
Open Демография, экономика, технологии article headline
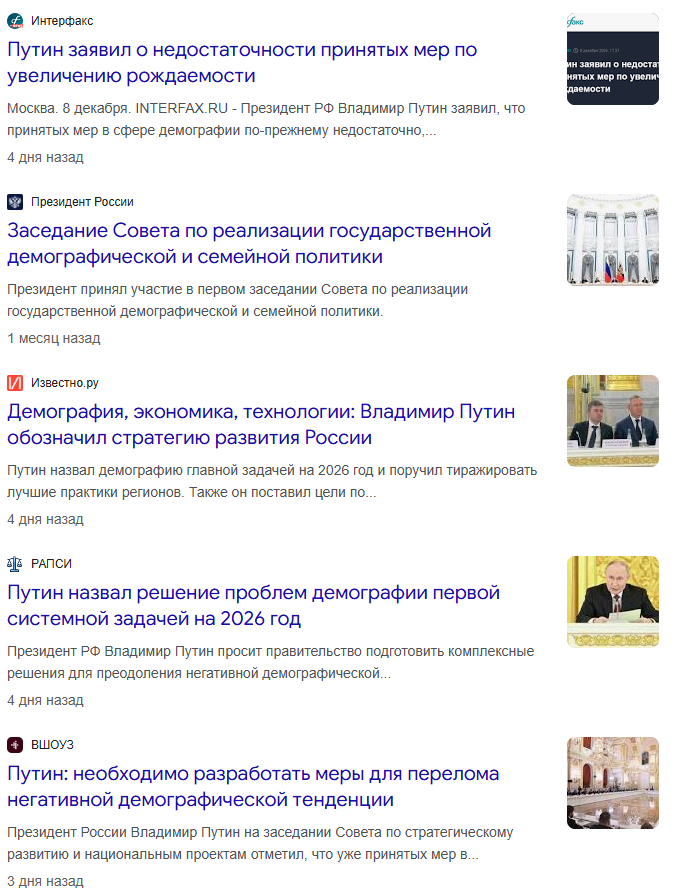(x=261, y=424)
